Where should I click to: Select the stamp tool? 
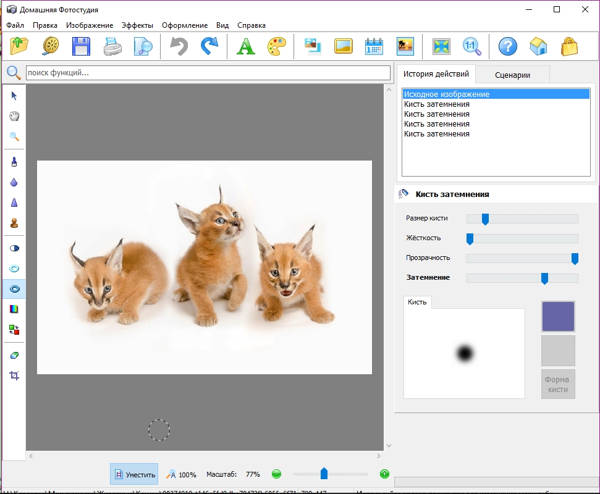tap(14, 223)
